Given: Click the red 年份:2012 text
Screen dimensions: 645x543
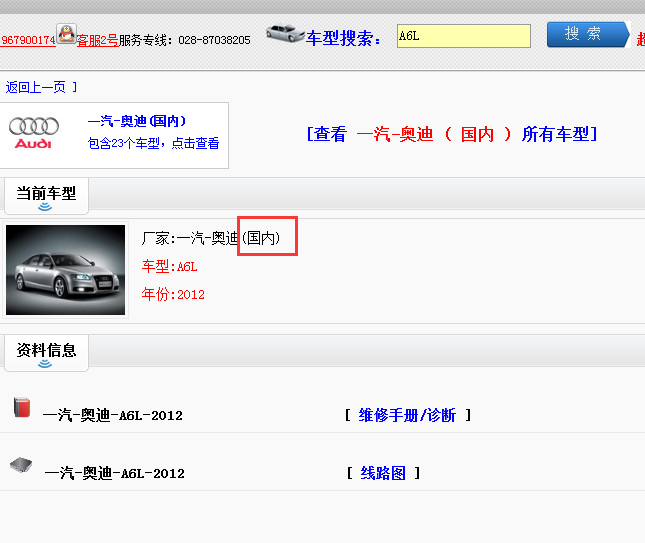Looking at the screenshot, I should click(173, 294).
